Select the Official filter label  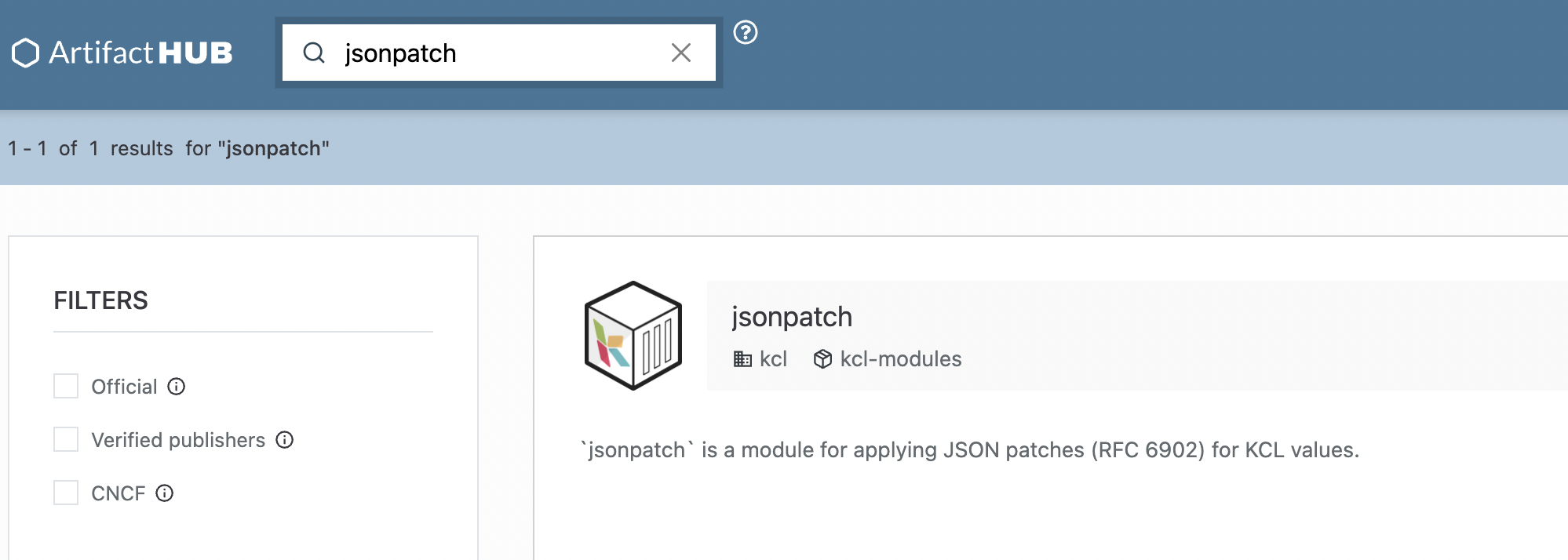coord(124,387)
